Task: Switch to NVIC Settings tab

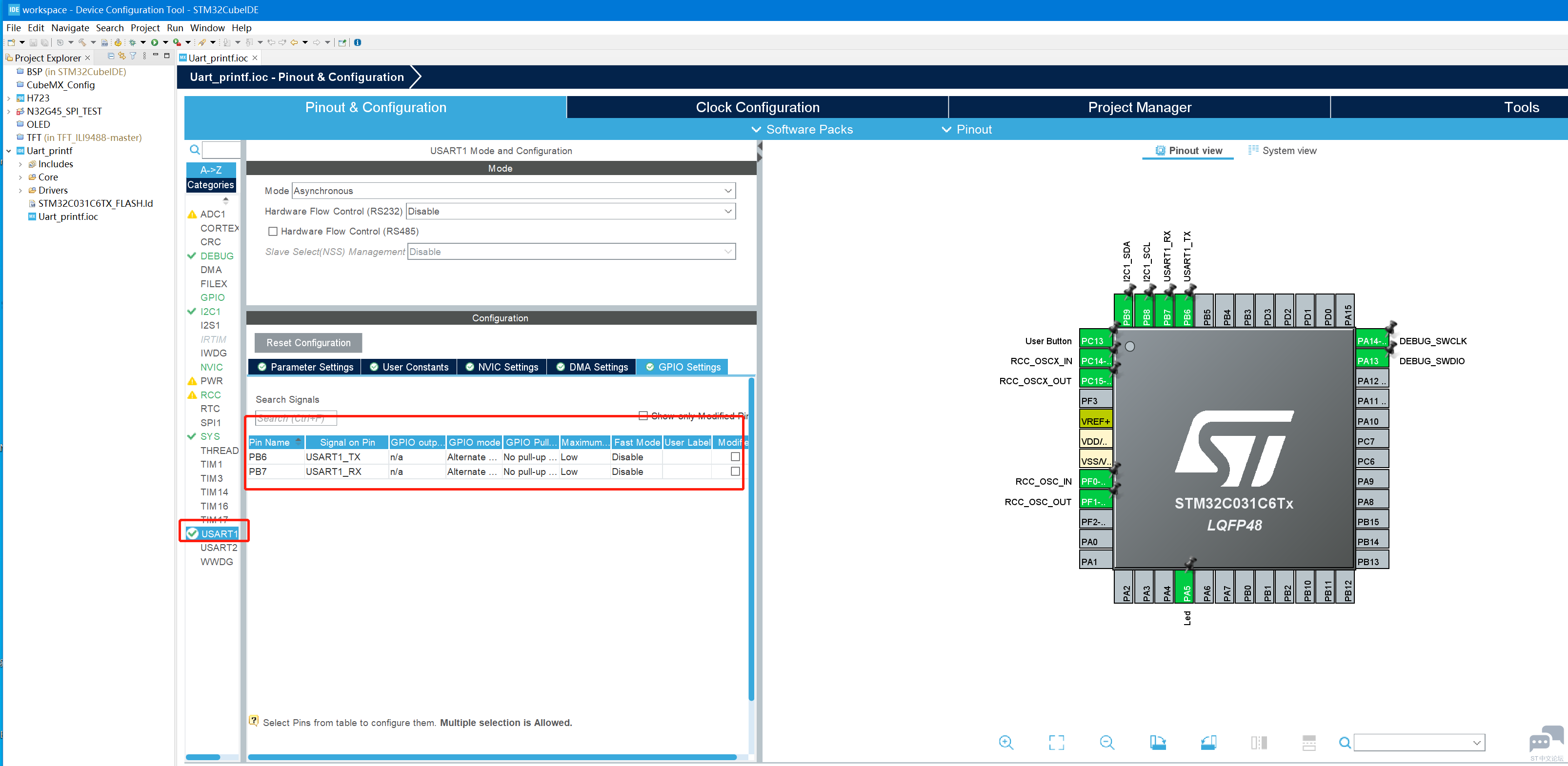Action: (502, 367)
